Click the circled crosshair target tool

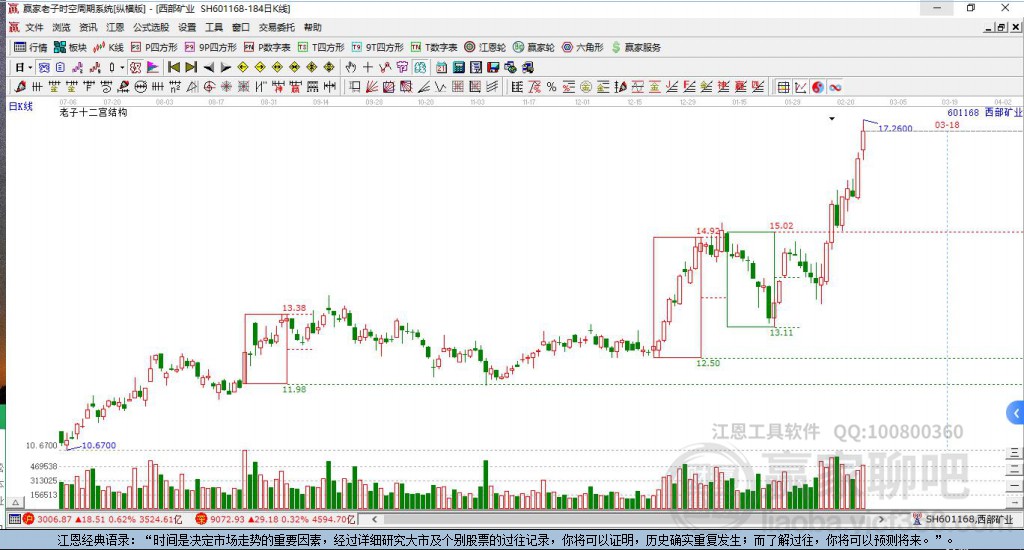(x=209, y=87)
